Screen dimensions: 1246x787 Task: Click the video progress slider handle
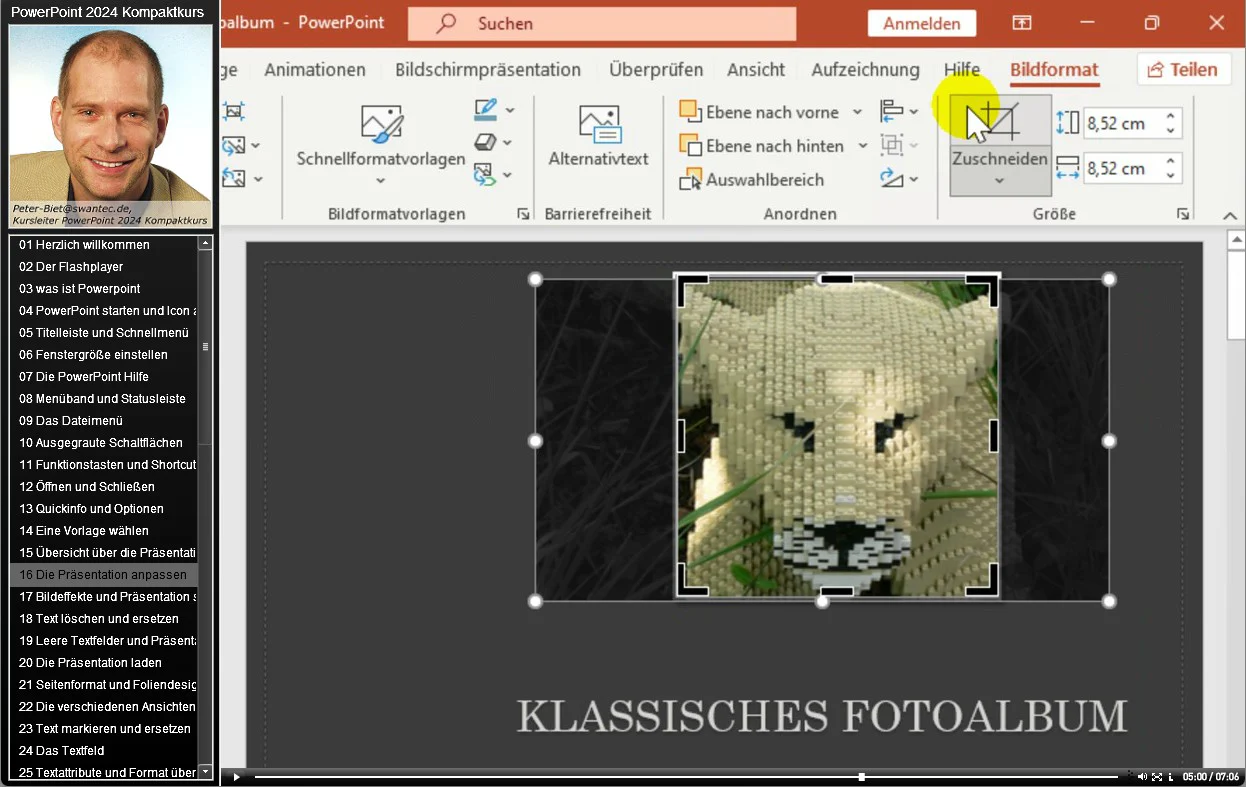861,777
